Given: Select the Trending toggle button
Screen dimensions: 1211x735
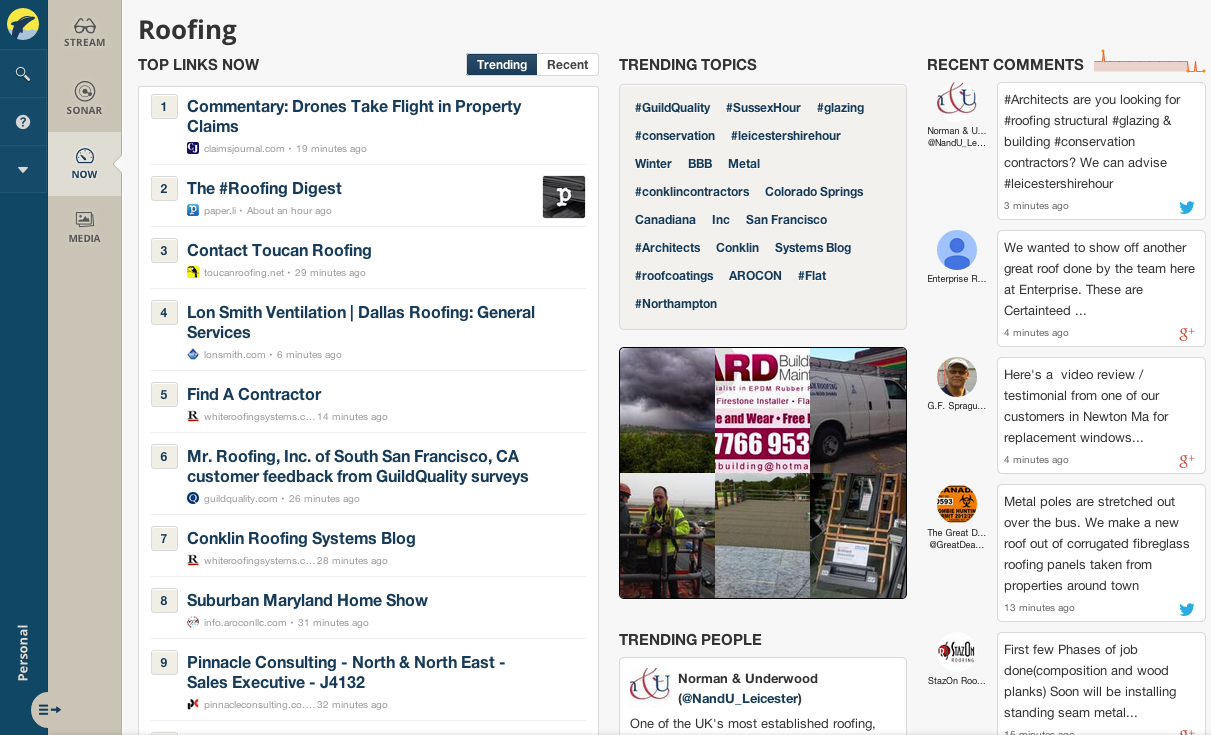Looking at the screenshot, I should 502,65.
